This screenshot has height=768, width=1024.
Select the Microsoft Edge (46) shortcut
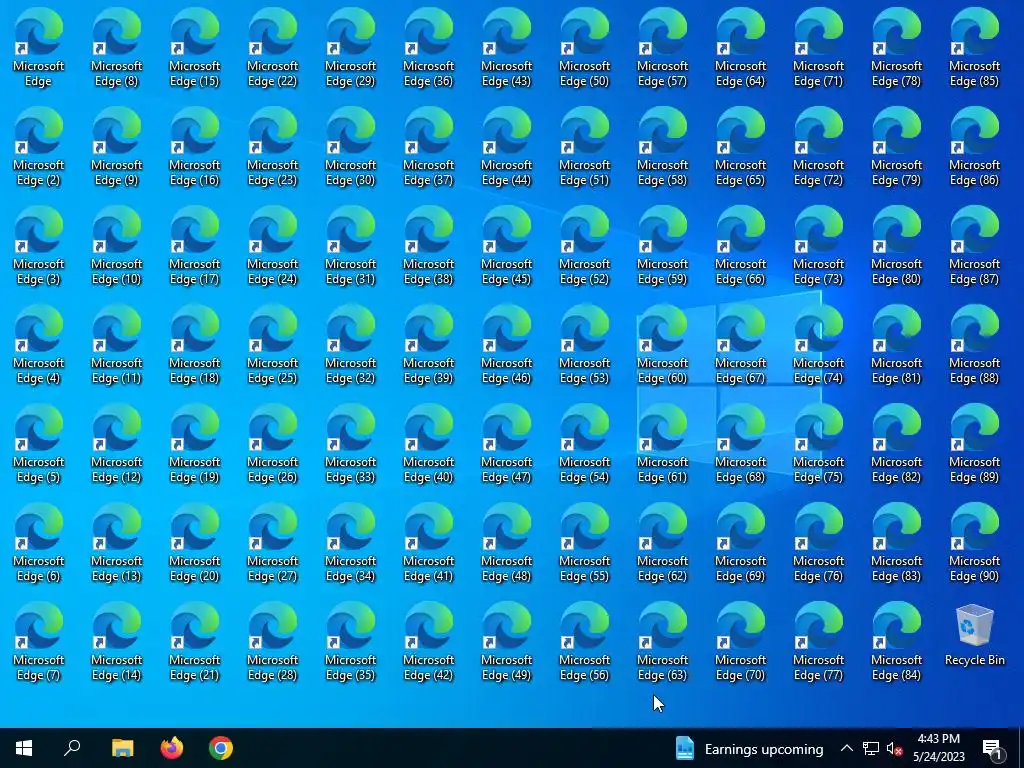point(507,345)
